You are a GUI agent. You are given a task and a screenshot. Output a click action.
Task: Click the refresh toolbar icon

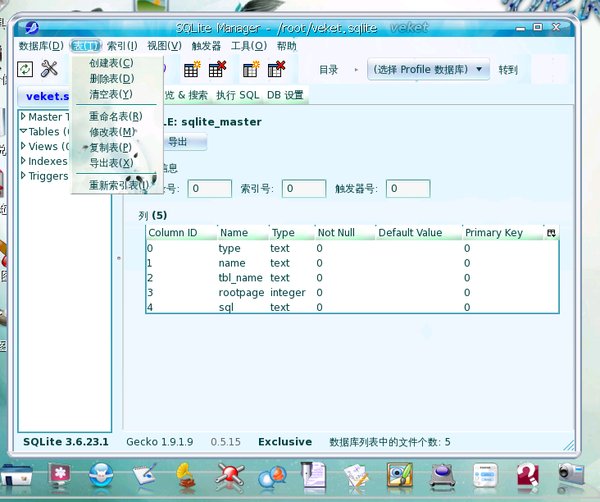click(26, 69)
